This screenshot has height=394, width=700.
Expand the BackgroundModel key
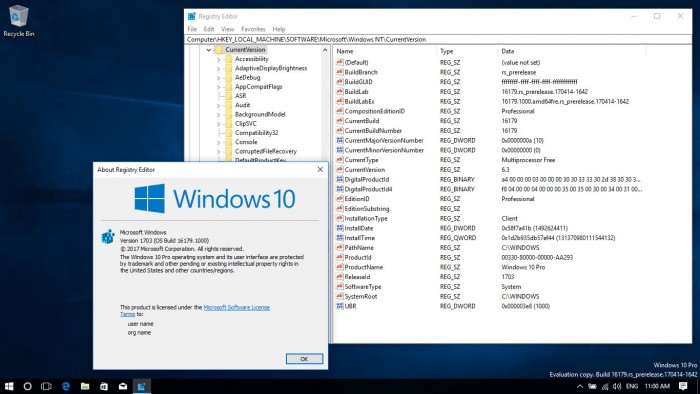pos(218,115)
